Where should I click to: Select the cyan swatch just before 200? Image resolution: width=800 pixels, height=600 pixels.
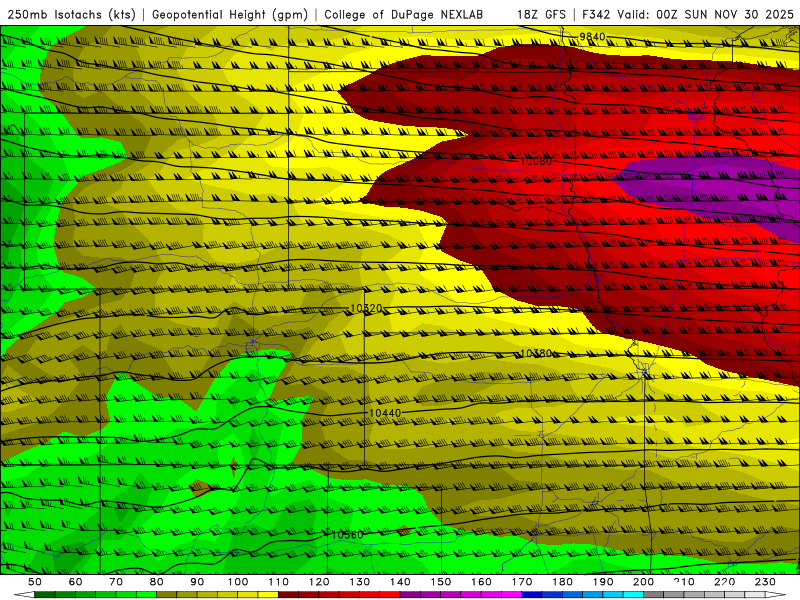(633, 595)
